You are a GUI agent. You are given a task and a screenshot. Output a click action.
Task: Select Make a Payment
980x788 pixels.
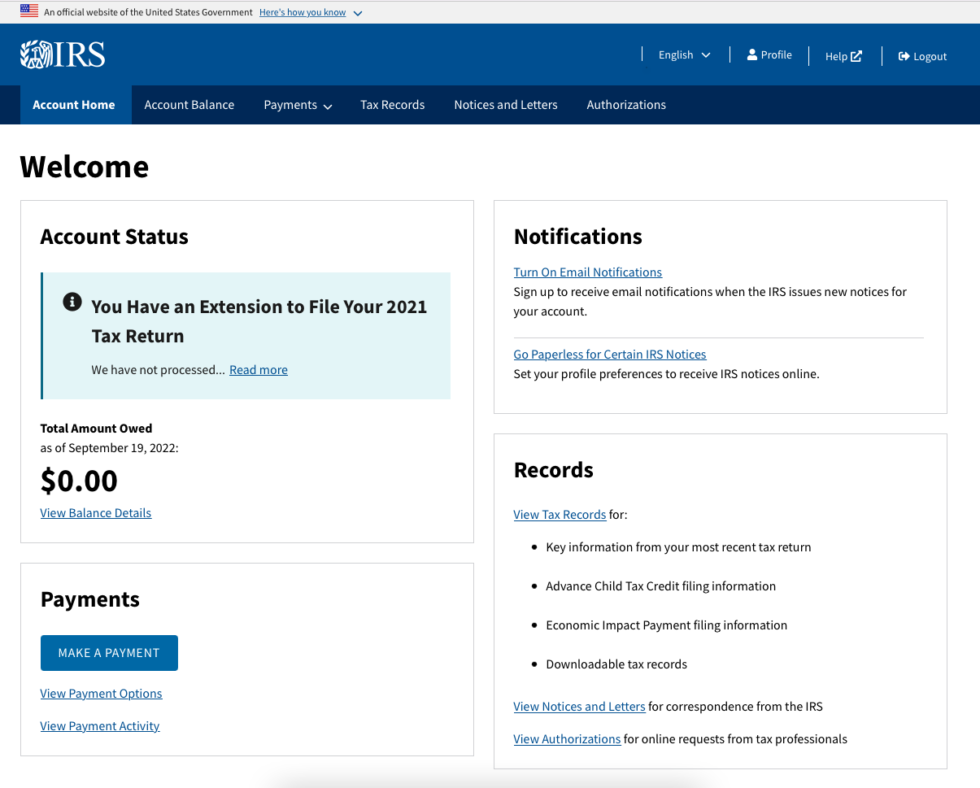(109, 652)
